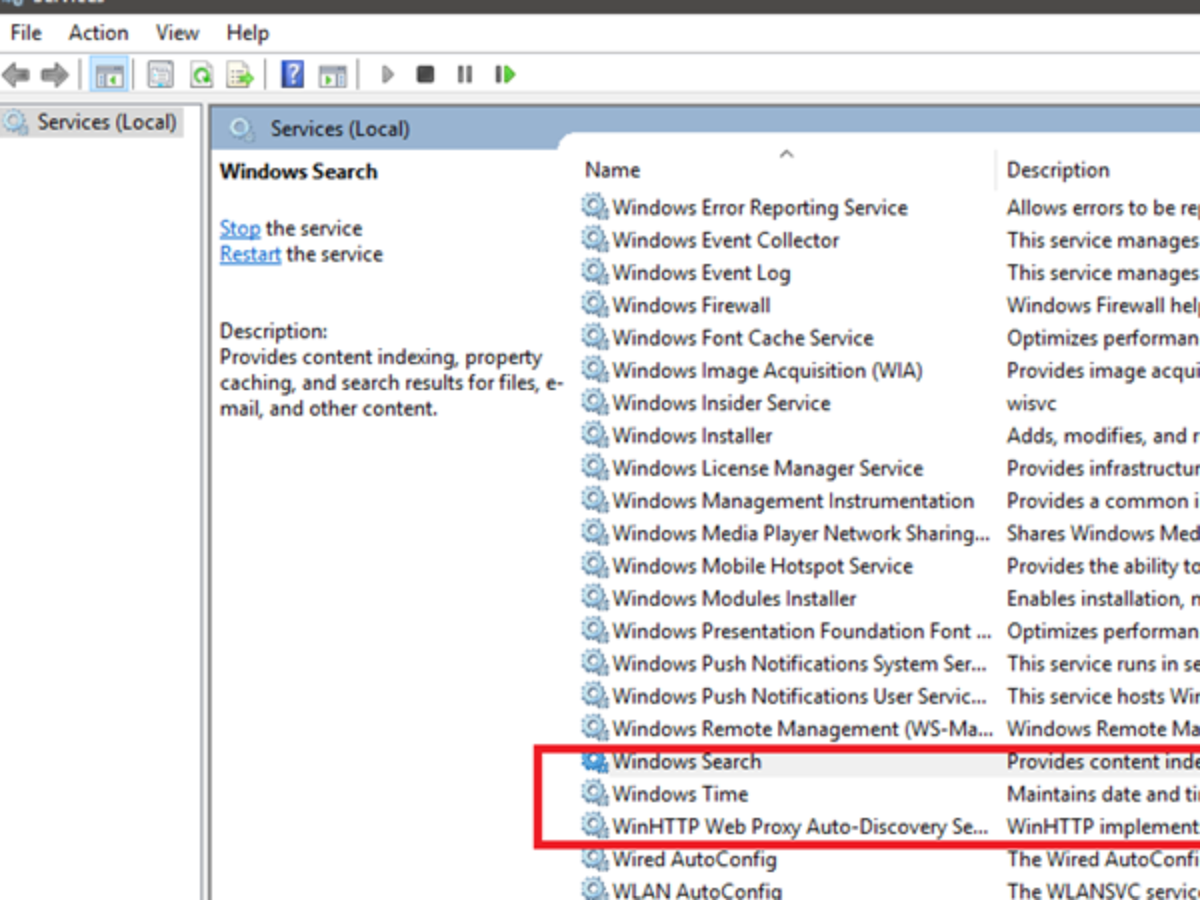
Task: Click the Refresh toolbar icon
Action: coord(201,74)
